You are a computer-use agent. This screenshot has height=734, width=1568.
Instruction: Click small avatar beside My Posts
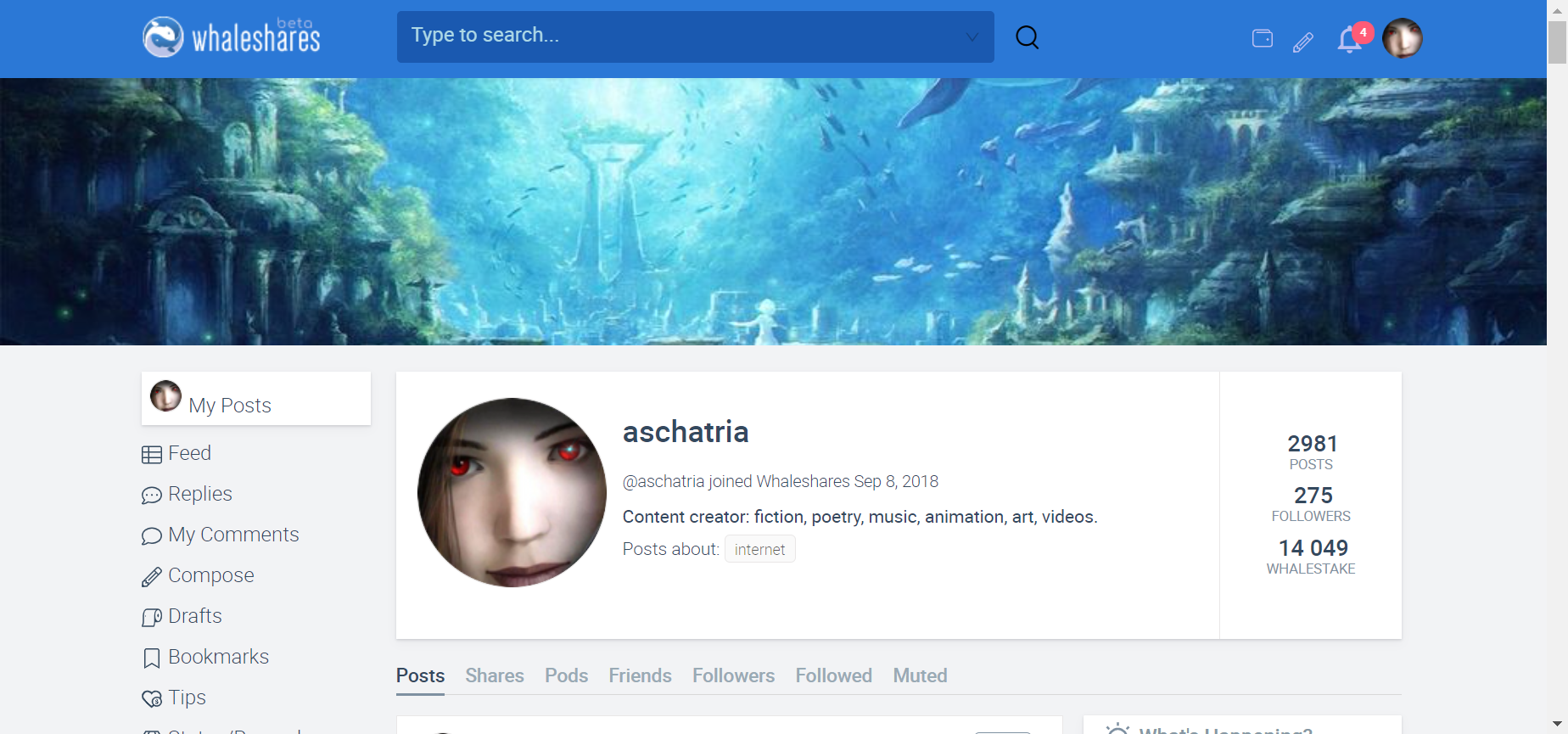[x=165, y=395]
